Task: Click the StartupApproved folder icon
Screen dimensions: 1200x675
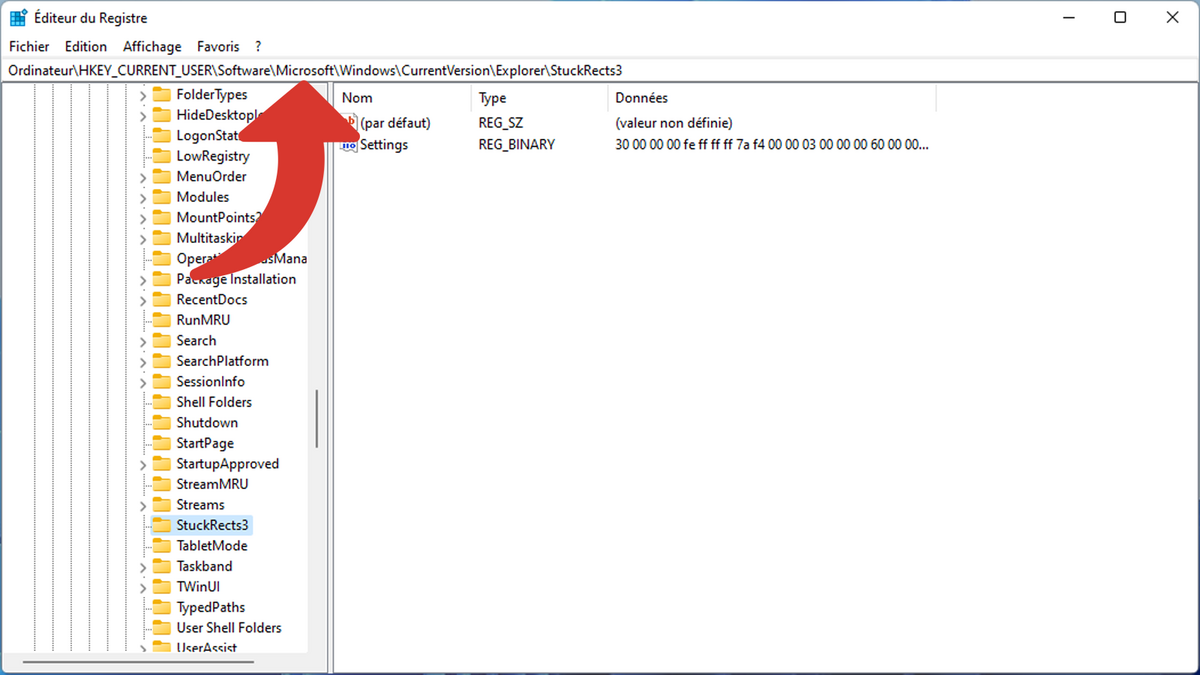Action: pos(161,464)
